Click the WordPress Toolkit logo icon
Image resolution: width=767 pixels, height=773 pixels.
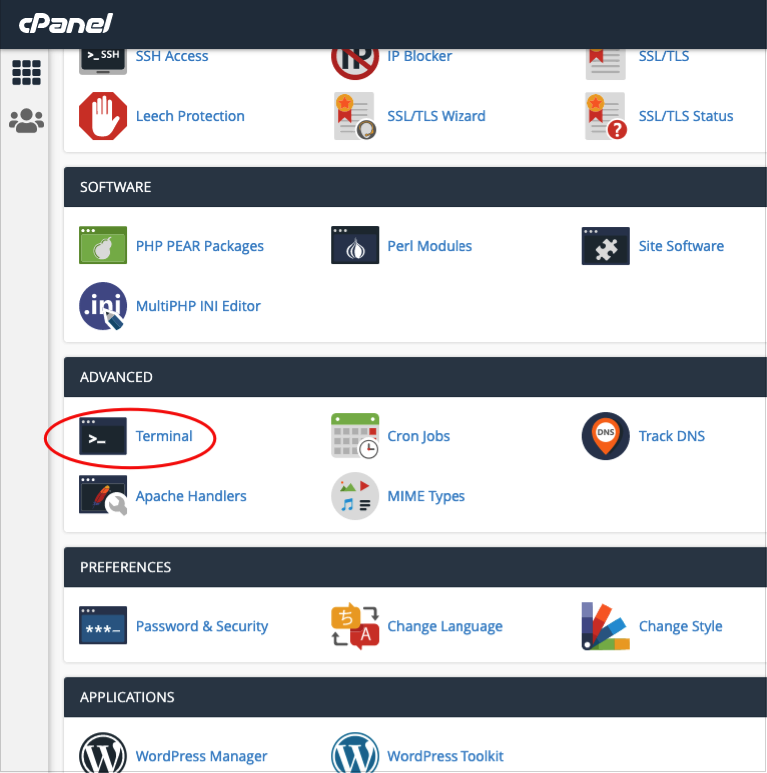point(355,753)
